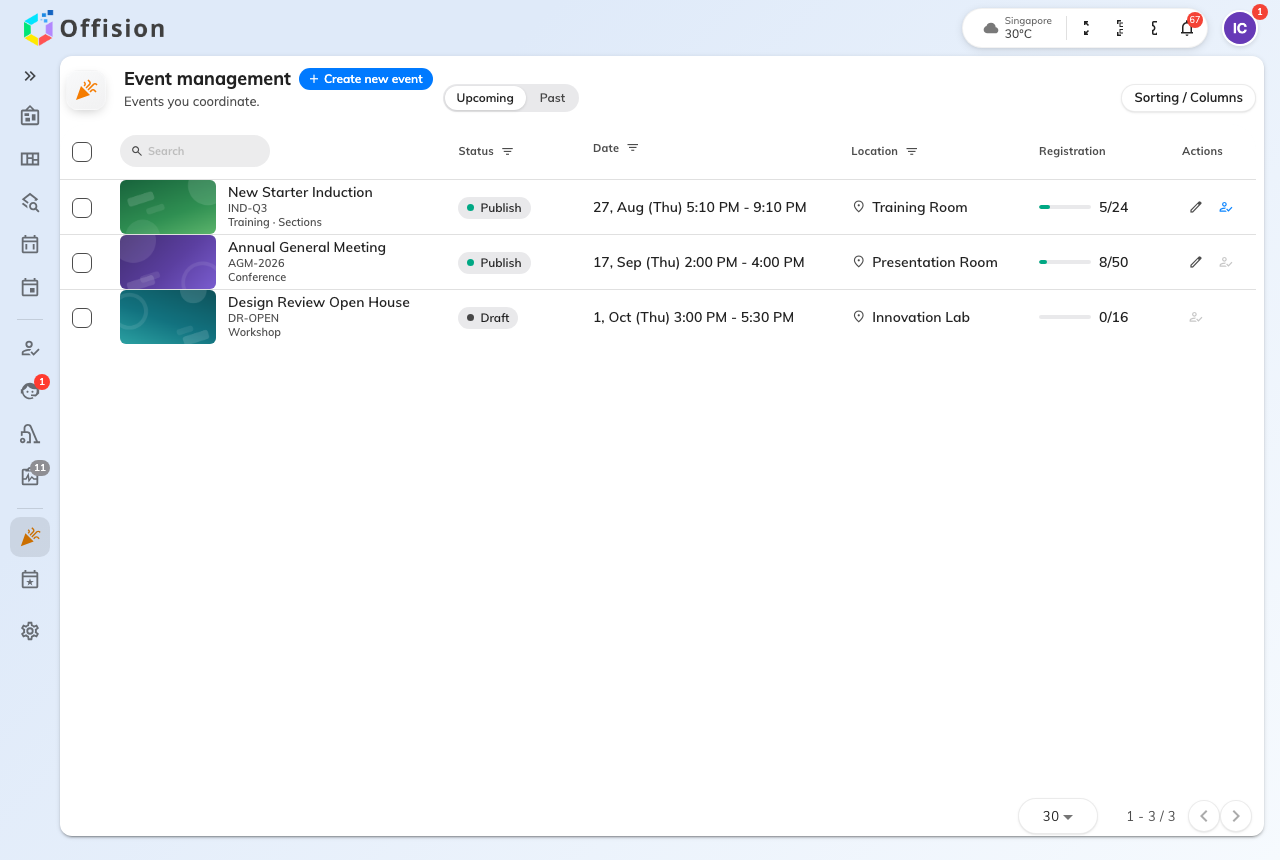Click the 5/24 registration progress bar

click(1065, 207)
